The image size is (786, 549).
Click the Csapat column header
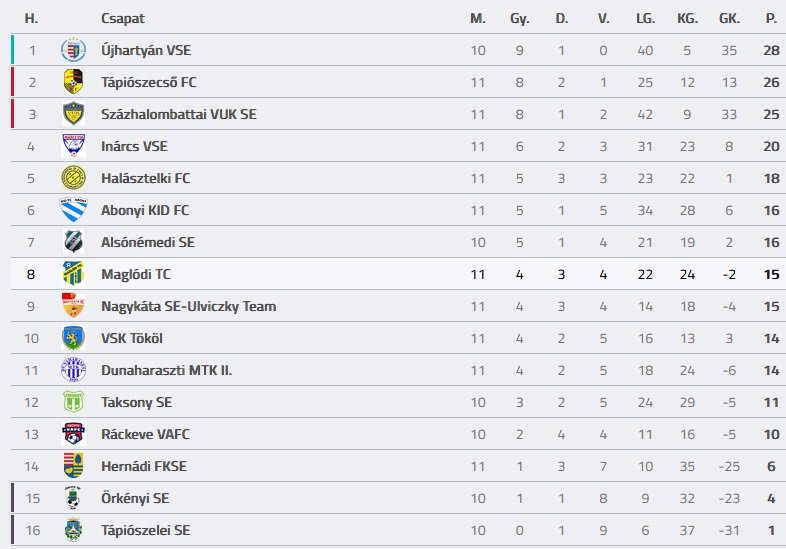pyautogui.click(x=121, y=18)
